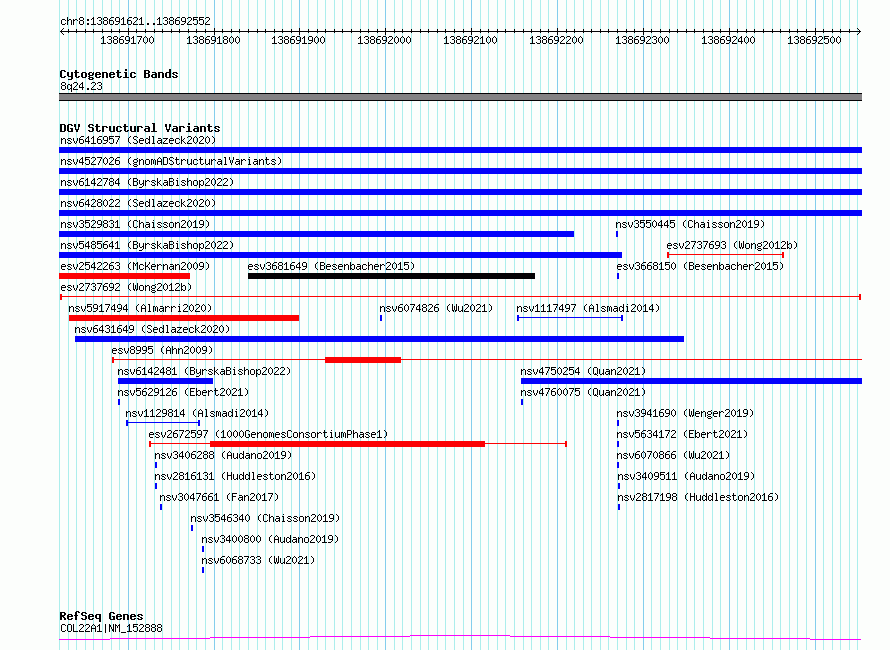The height and width of the screenshot is (650, 890).
Task: Click the COL22A1|NM_152888 gene label
Action: pyautogui.click(x=111, y=628)
